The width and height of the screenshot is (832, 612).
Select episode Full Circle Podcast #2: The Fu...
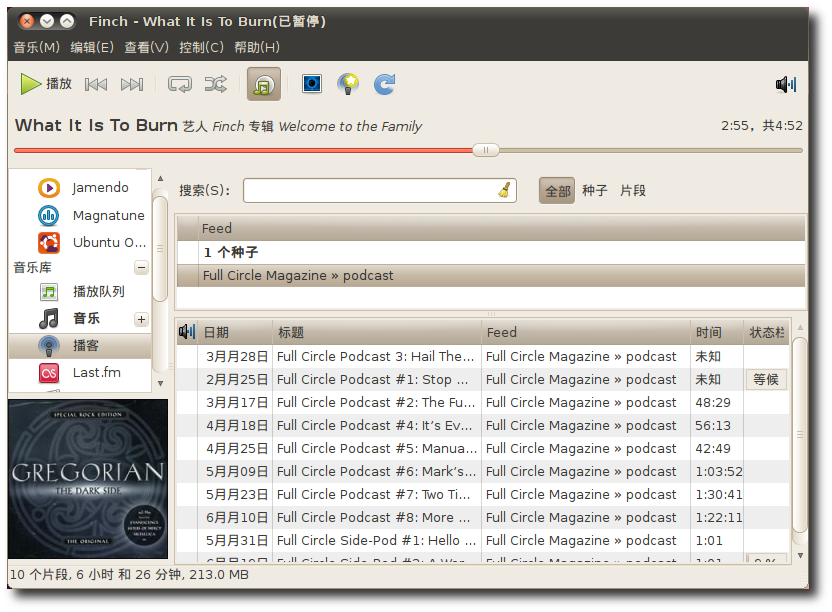point(483,402)
